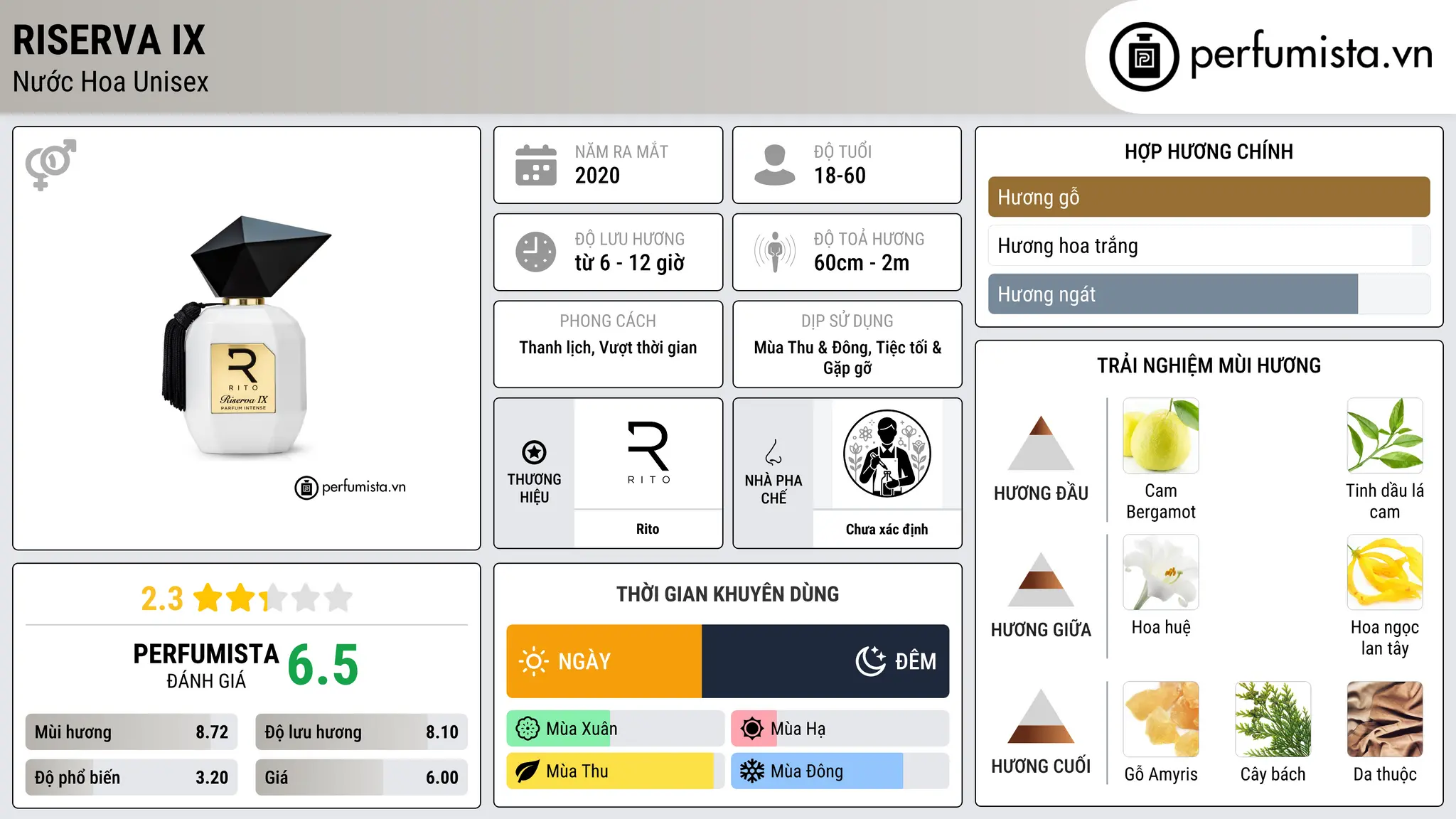Click the flower icon for Mùa Xuân
1456x819 pixels.
[x=528, y=729]
